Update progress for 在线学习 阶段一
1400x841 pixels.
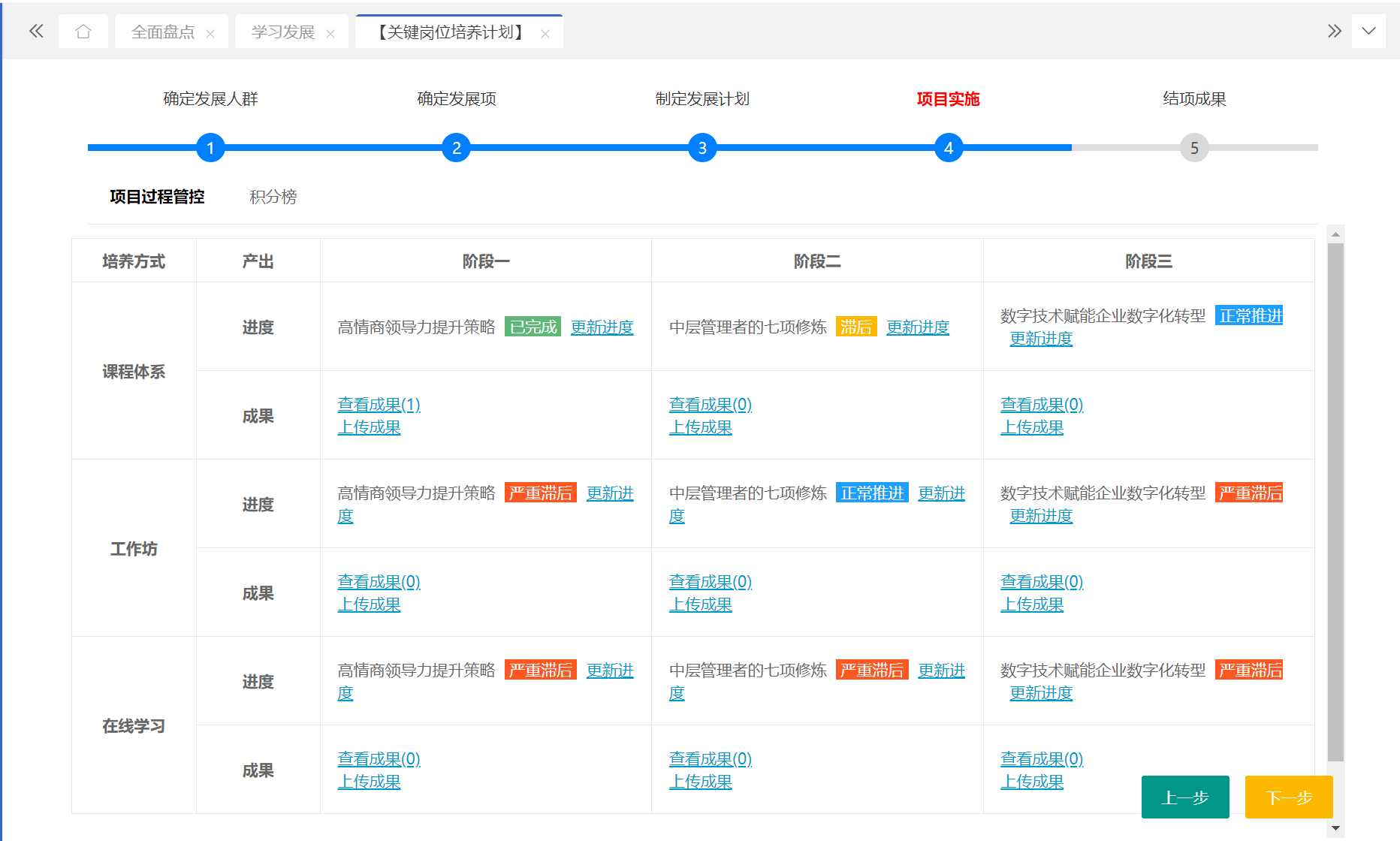click(610, 671)
